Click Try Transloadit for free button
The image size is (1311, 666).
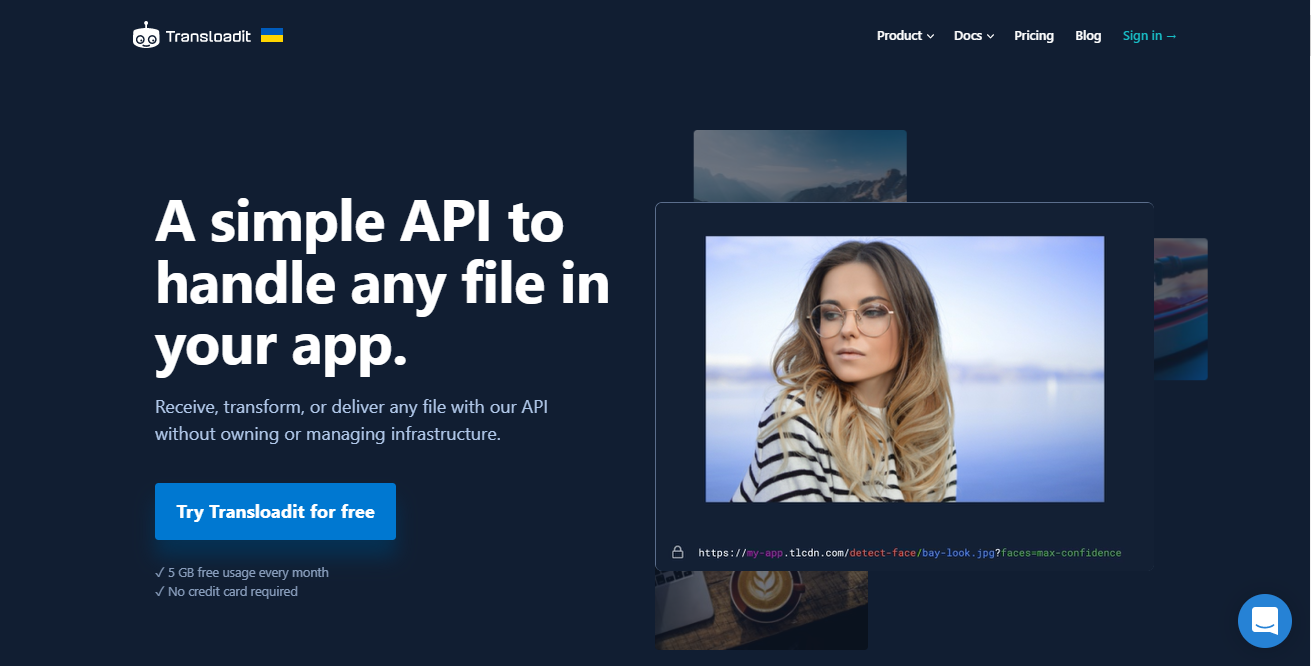coord(275,511)
